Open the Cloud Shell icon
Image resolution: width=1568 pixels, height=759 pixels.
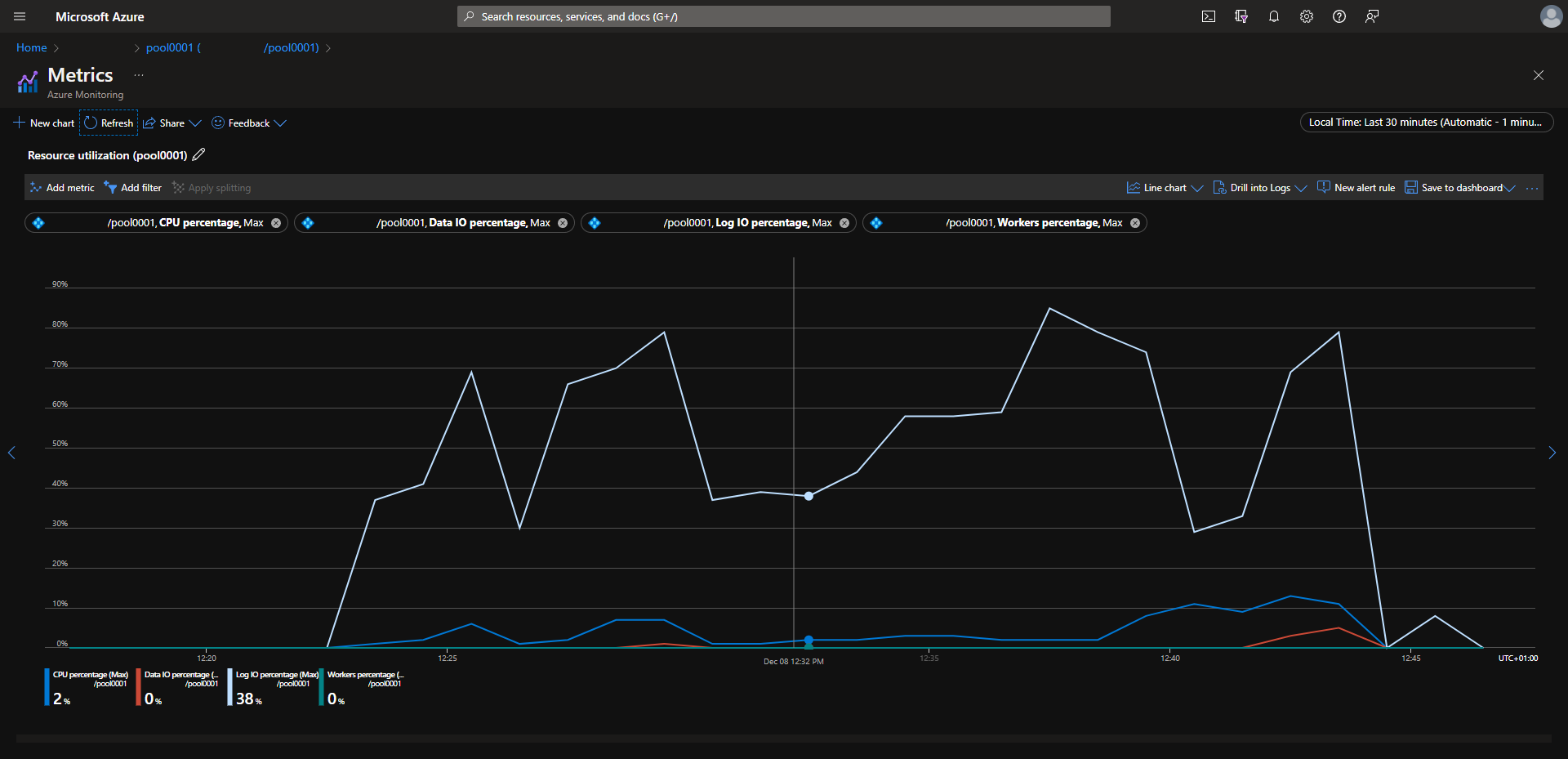pos(1209,16)
